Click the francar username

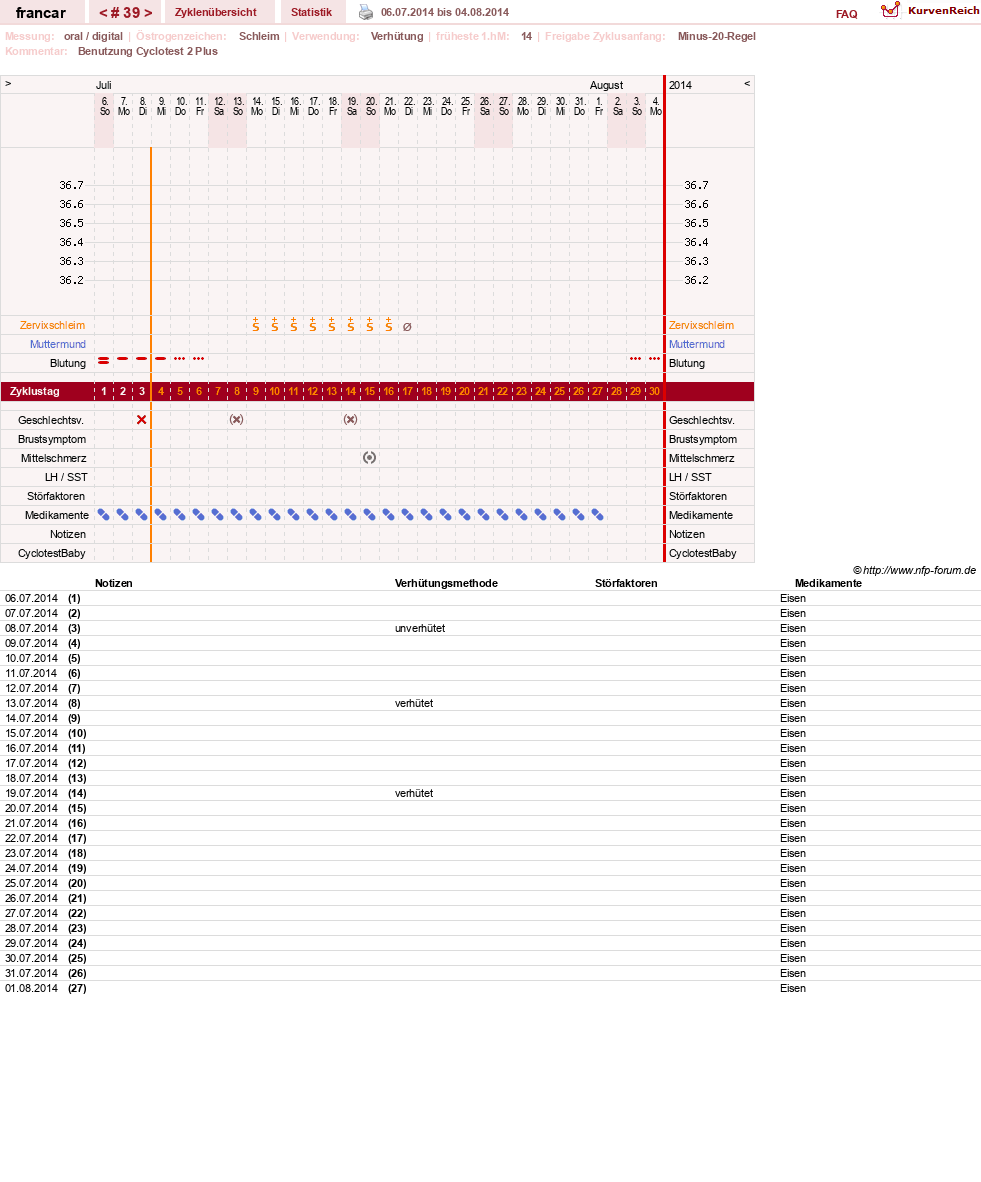(x=41, y=13)
